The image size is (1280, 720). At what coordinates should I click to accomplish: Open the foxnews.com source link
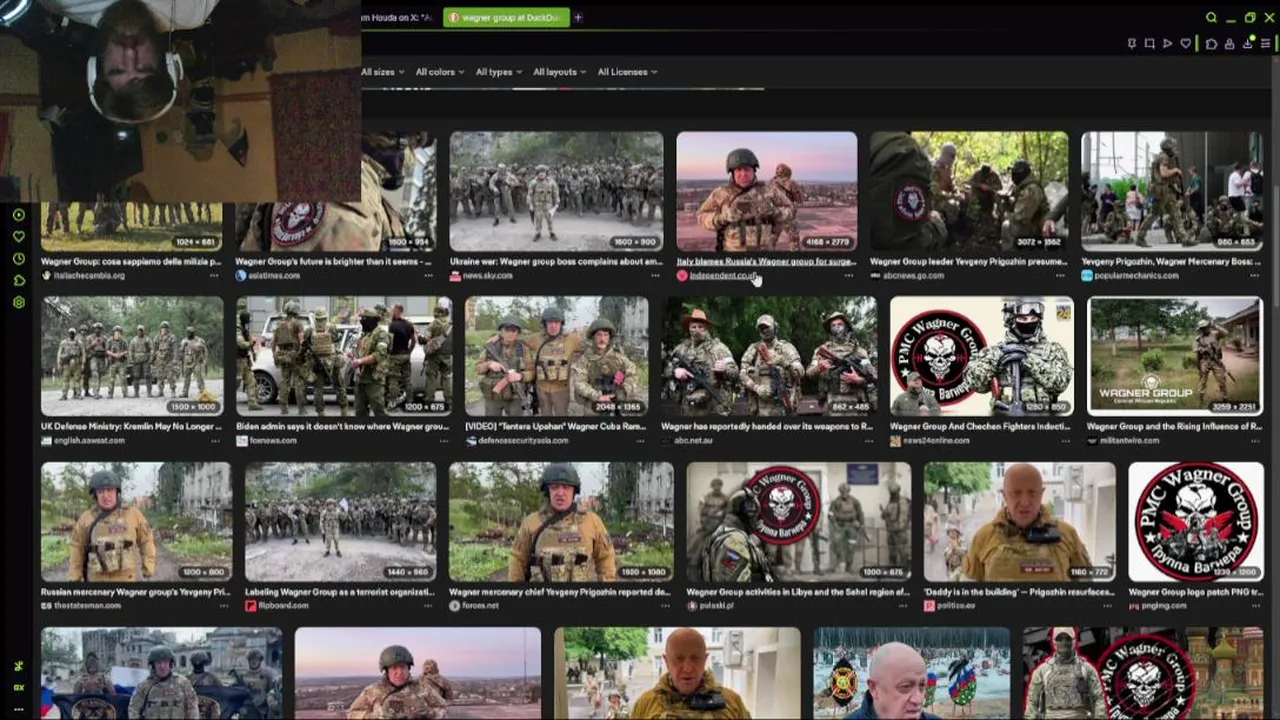[273, 440]
